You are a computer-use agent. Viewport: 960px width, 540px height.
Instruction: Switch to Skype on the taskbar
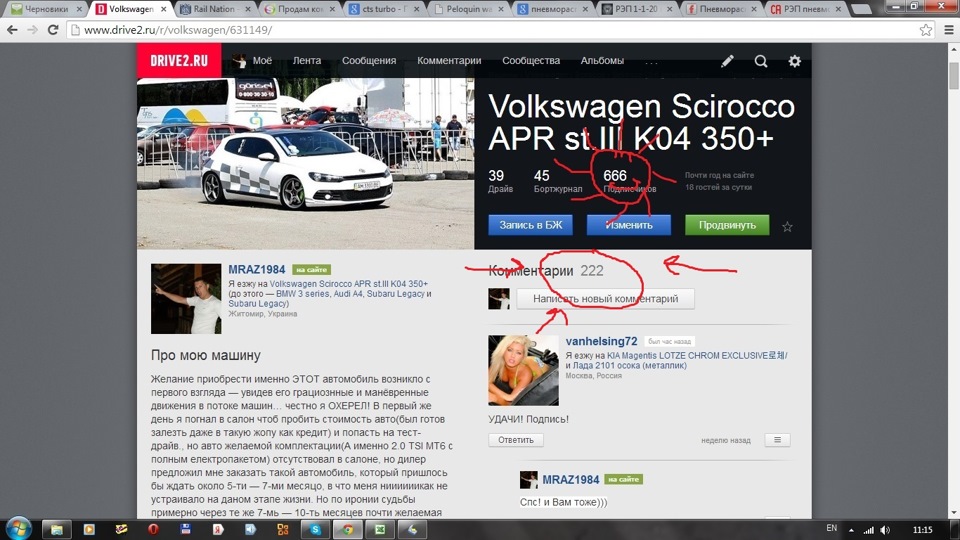[x=315, y=530]
